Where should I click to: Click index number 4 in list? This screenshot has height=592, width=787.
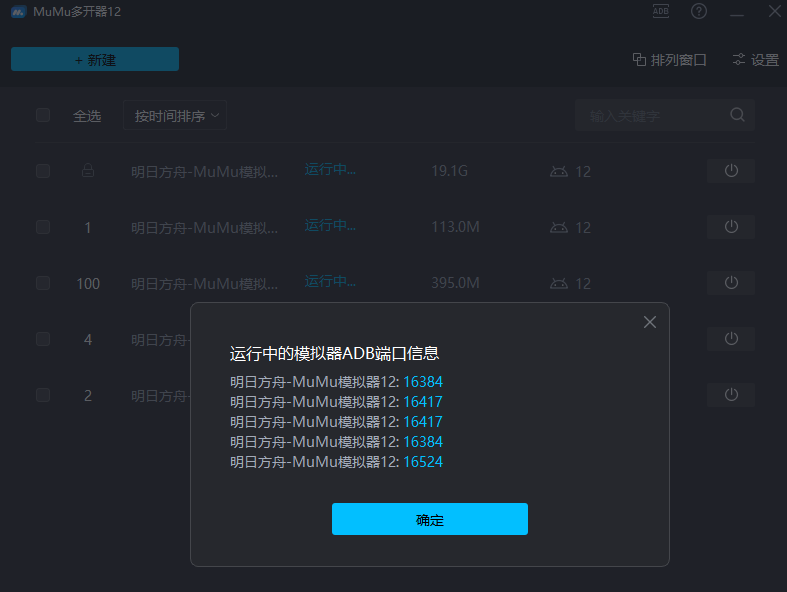point(88,340)
